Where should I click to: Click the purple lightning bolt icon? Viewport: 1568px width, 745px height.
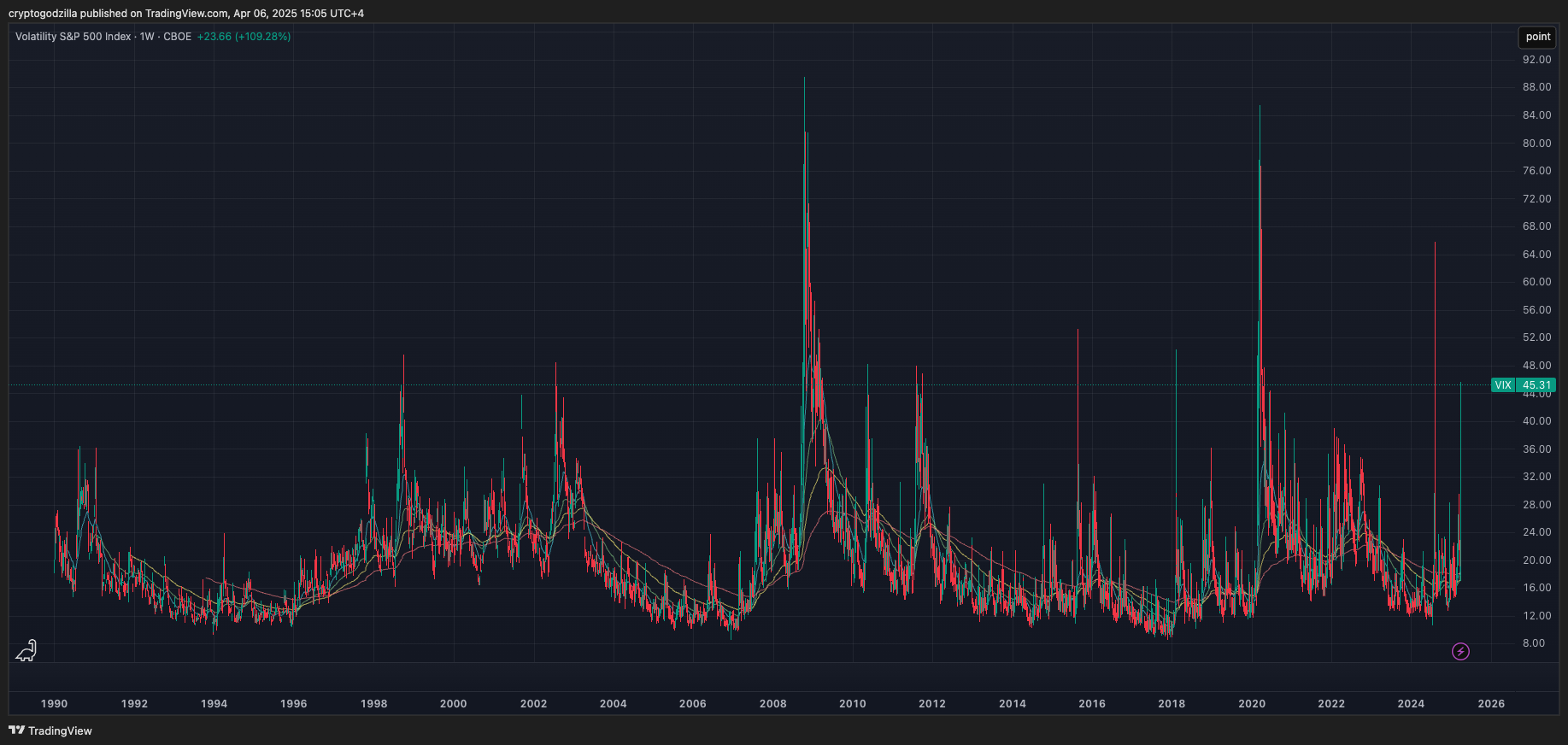pyautogui.click(x=1460, y=652)
